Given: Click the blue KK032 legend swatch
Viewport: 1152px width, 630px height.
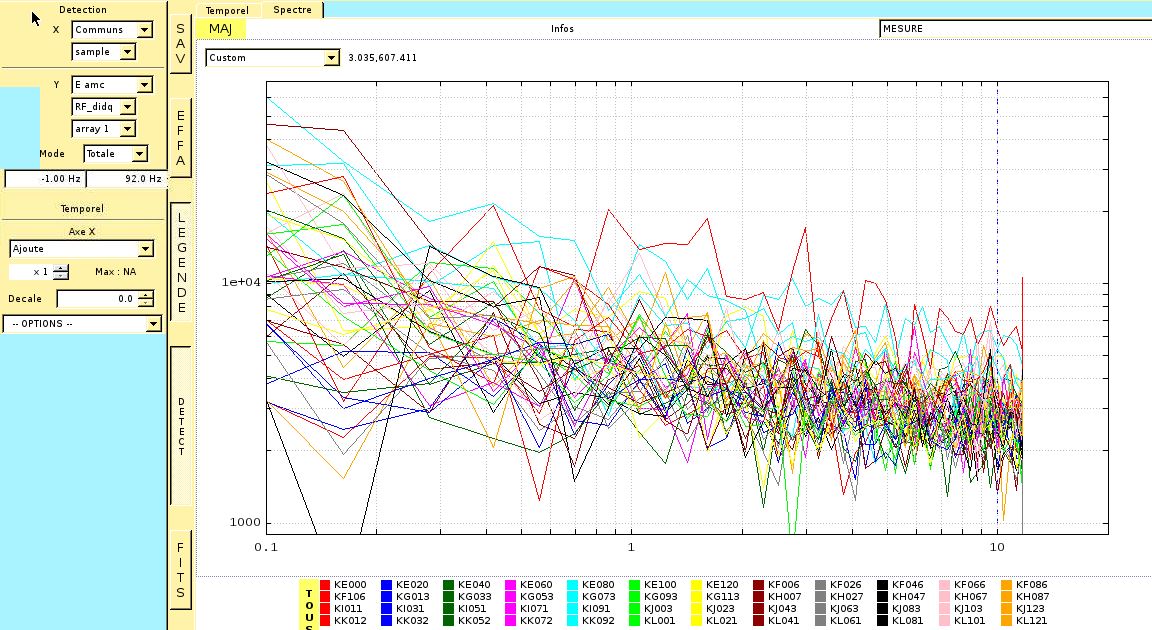Looking at the screenshot, I should tap(386, 620).
